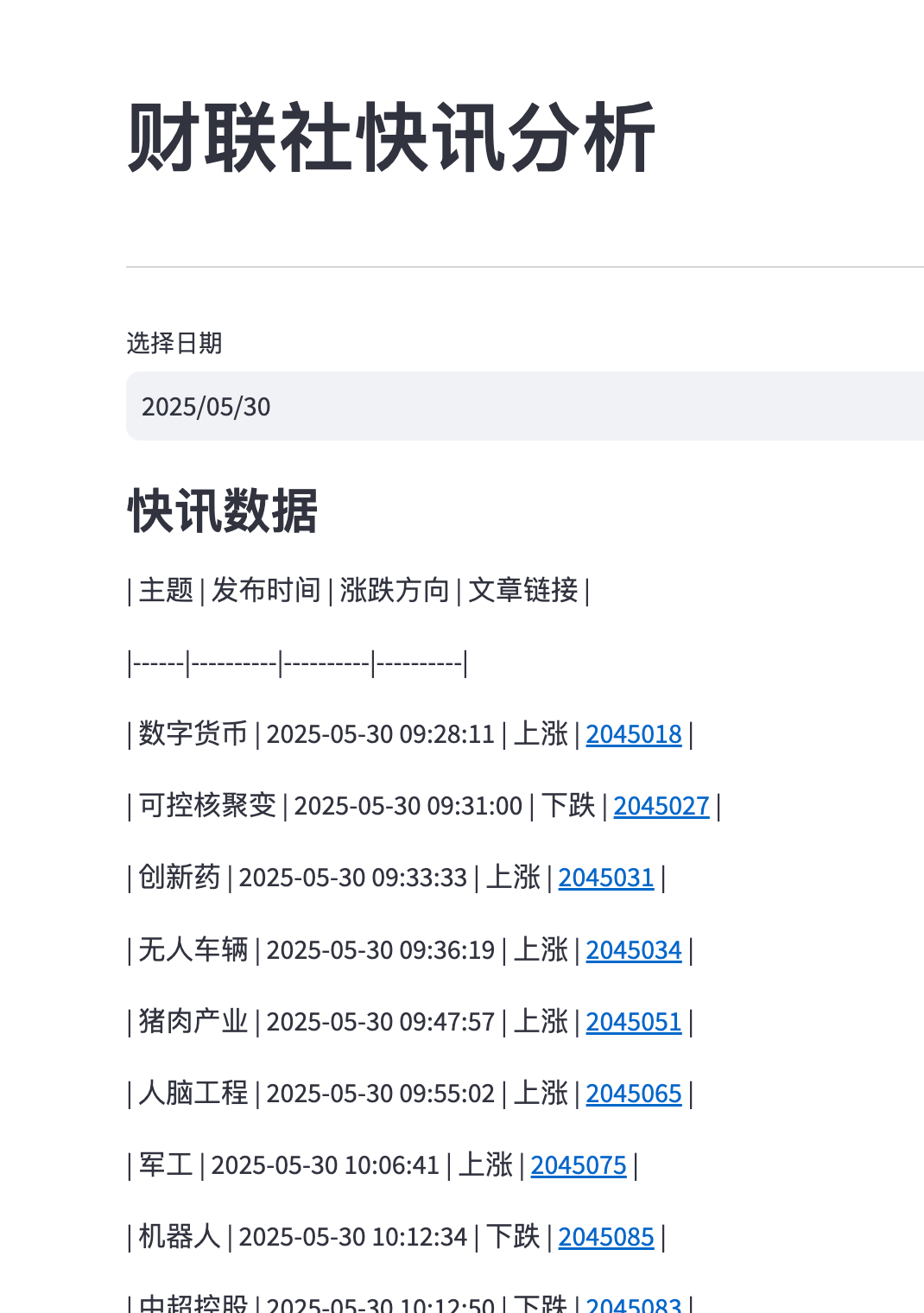The image size is (924, 1313).
Task: Click 上涨 in the 数字货币 row
Action: tap(541, 733)
